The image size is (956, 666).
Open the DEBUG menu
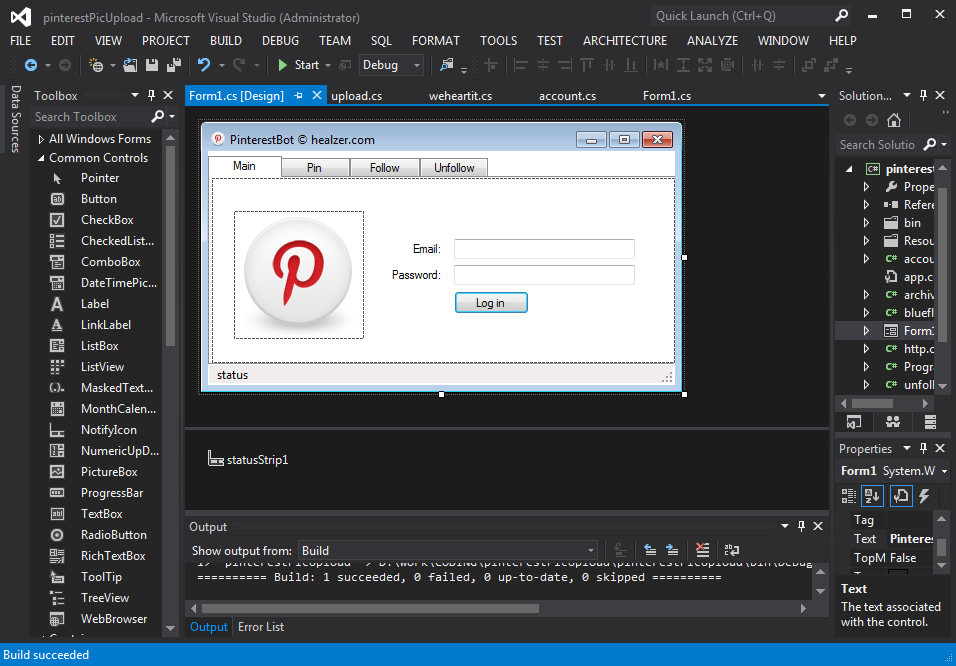280,40
